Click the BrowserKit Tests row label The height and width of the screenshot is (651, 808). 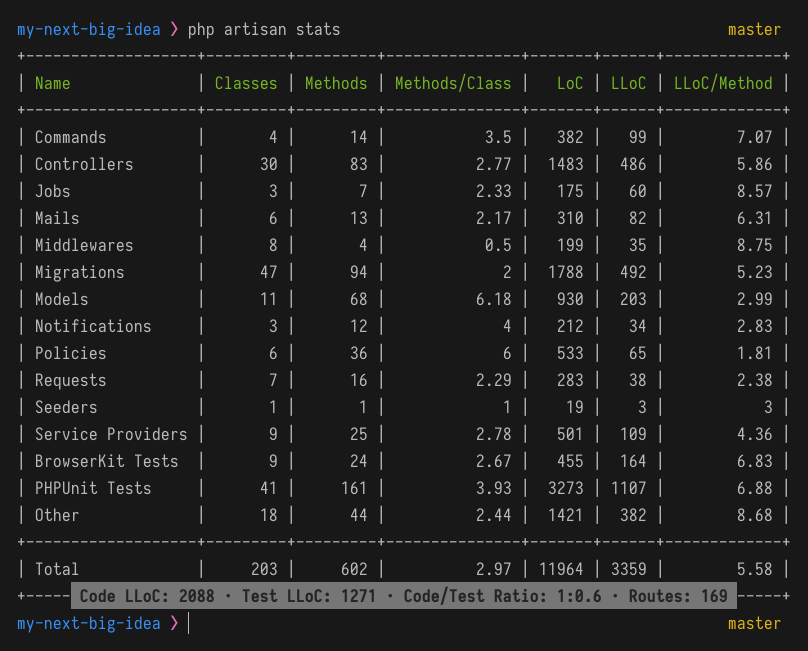coord(105,461)
